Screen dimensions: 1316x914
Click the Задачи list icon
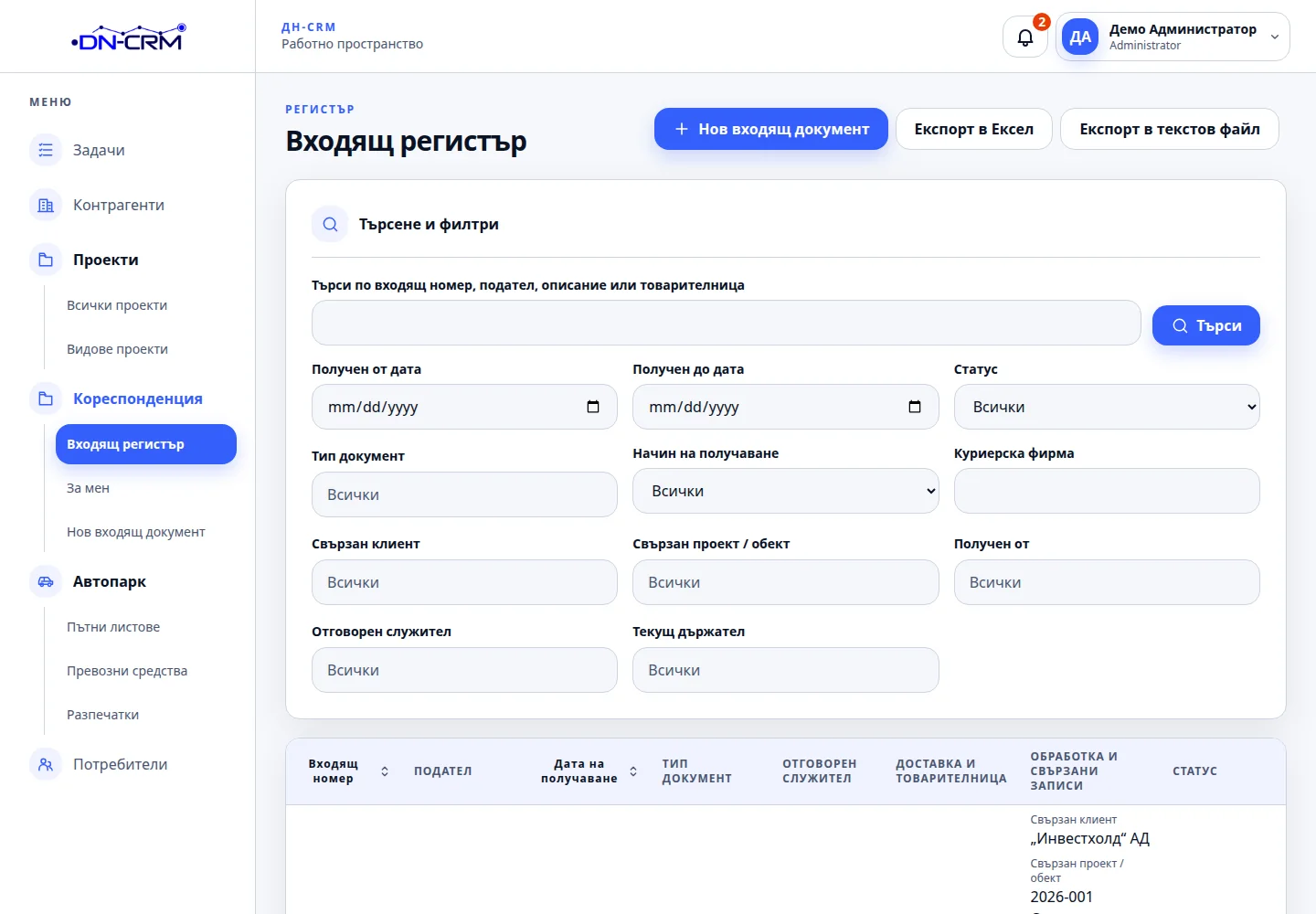(46, 150)
